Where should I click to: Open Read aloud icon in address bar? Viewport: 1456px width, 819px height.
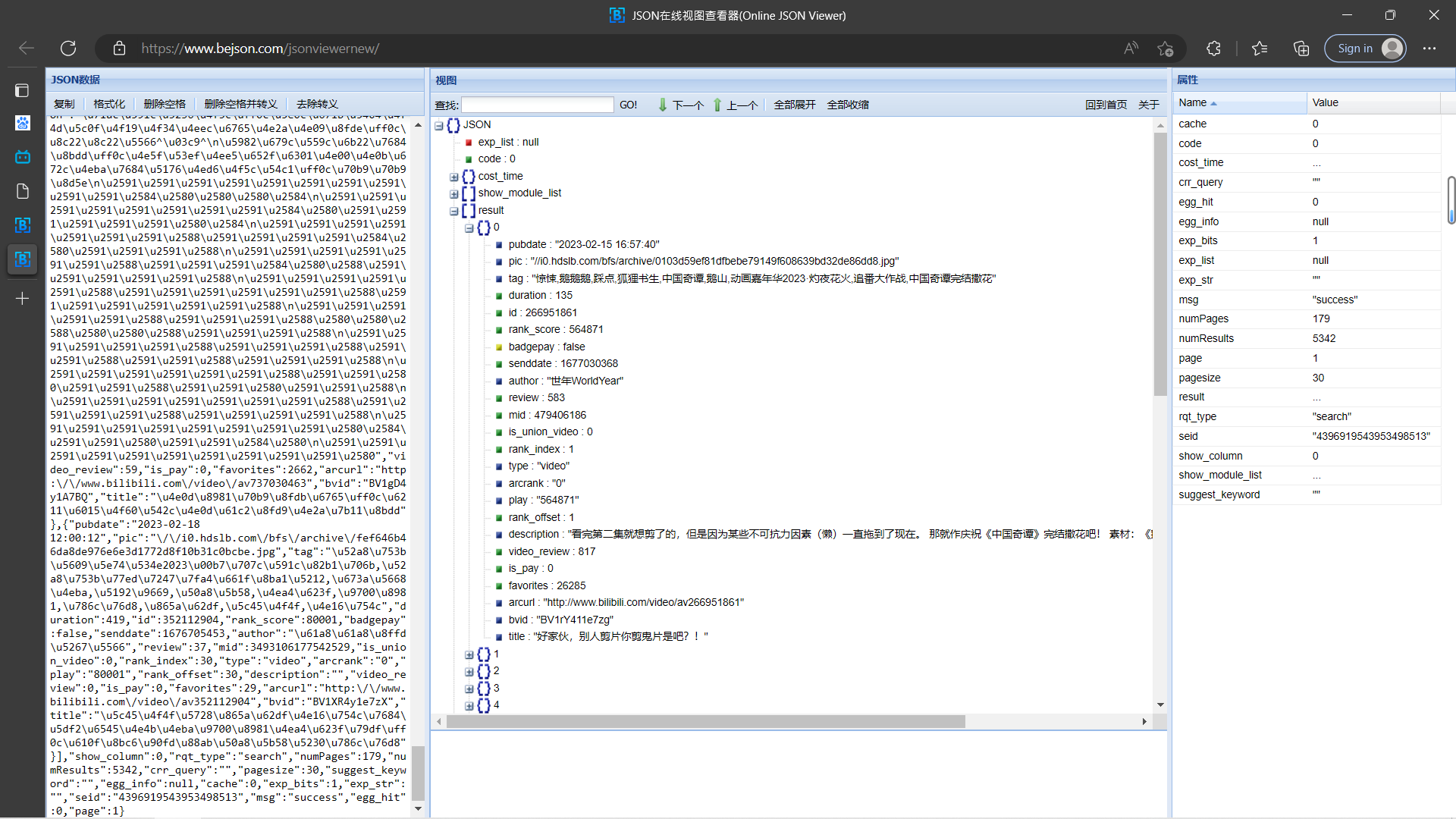1131,49
